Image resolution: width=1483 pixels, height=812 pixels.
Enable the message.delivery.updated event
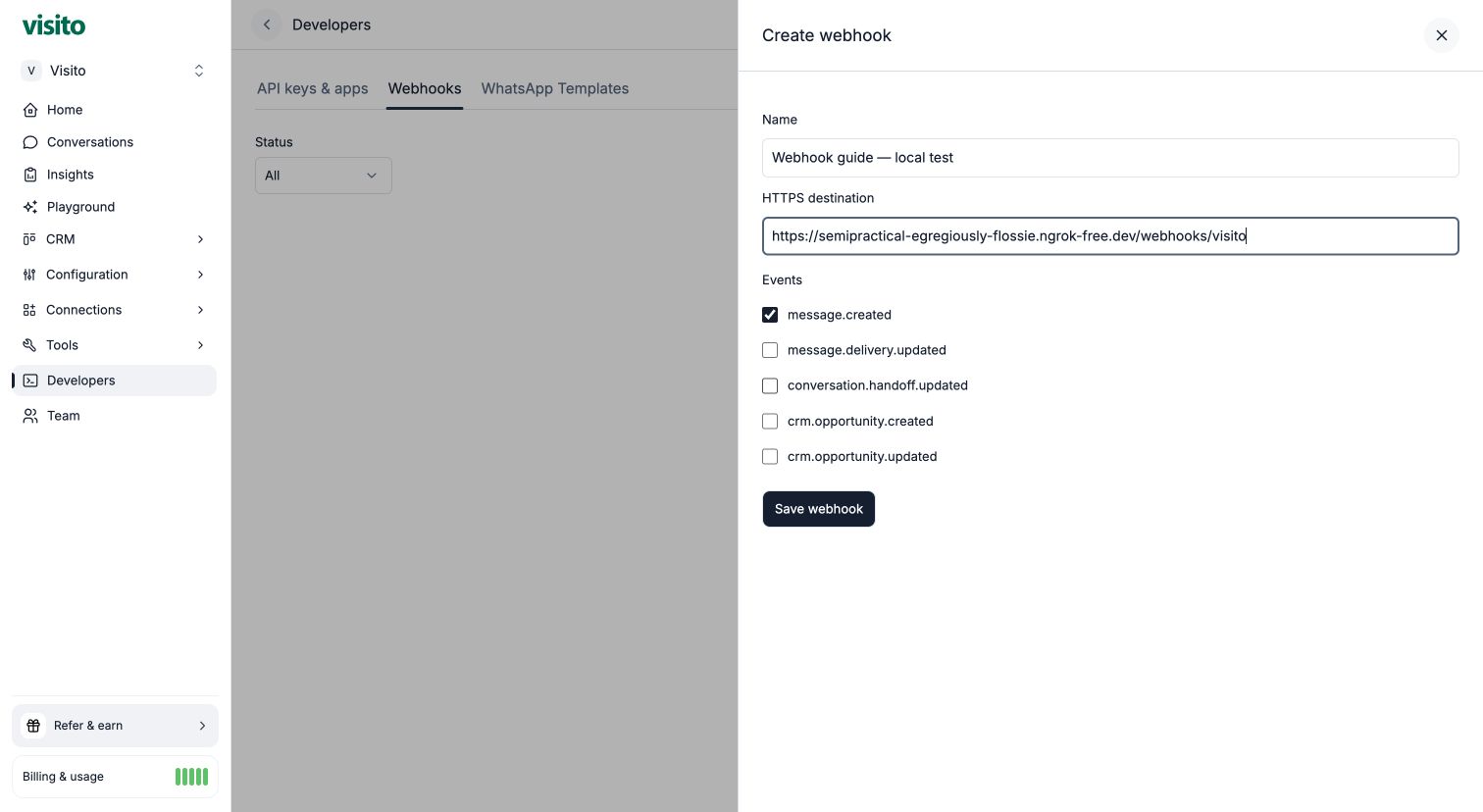coord(770,350)
